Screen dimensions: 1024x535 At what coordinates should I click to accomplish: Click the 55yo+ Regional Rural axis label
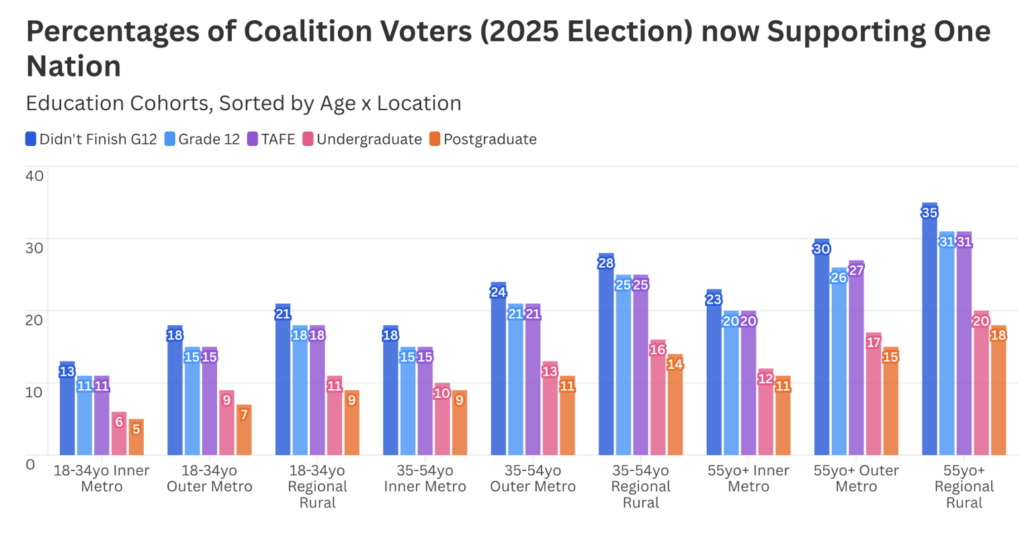coord(963,487)
